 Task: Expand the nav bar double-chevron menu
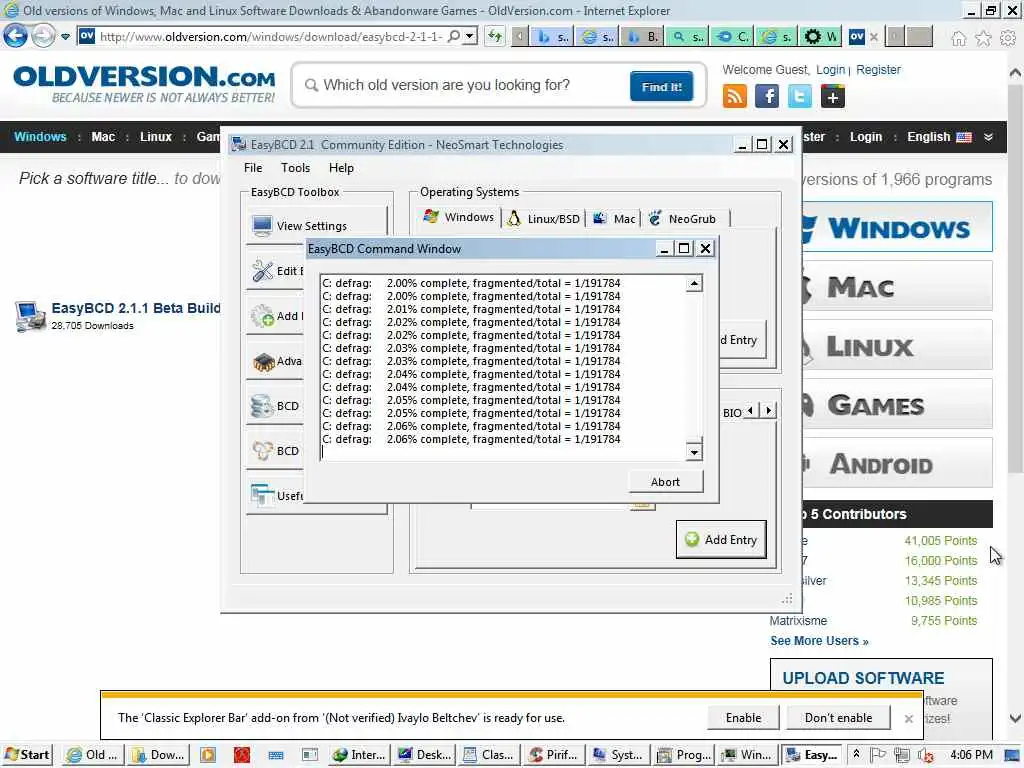coord(988,136)
